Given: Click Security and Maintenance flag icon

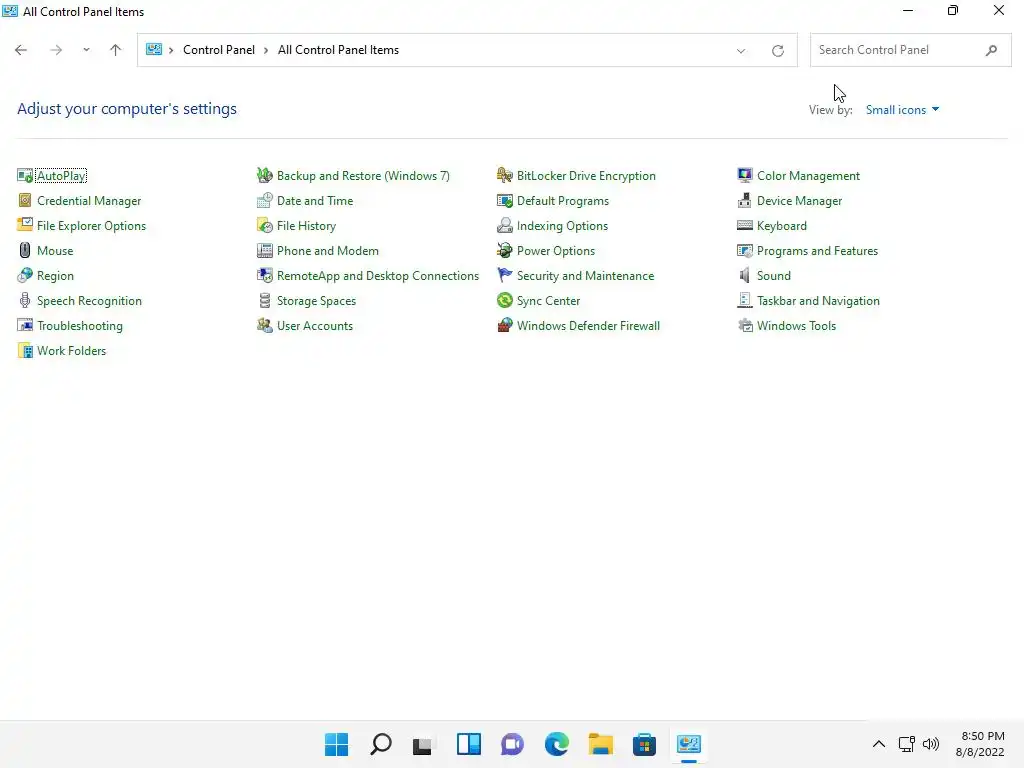Looking at the screenshot, I should click(x=505, y=276).
